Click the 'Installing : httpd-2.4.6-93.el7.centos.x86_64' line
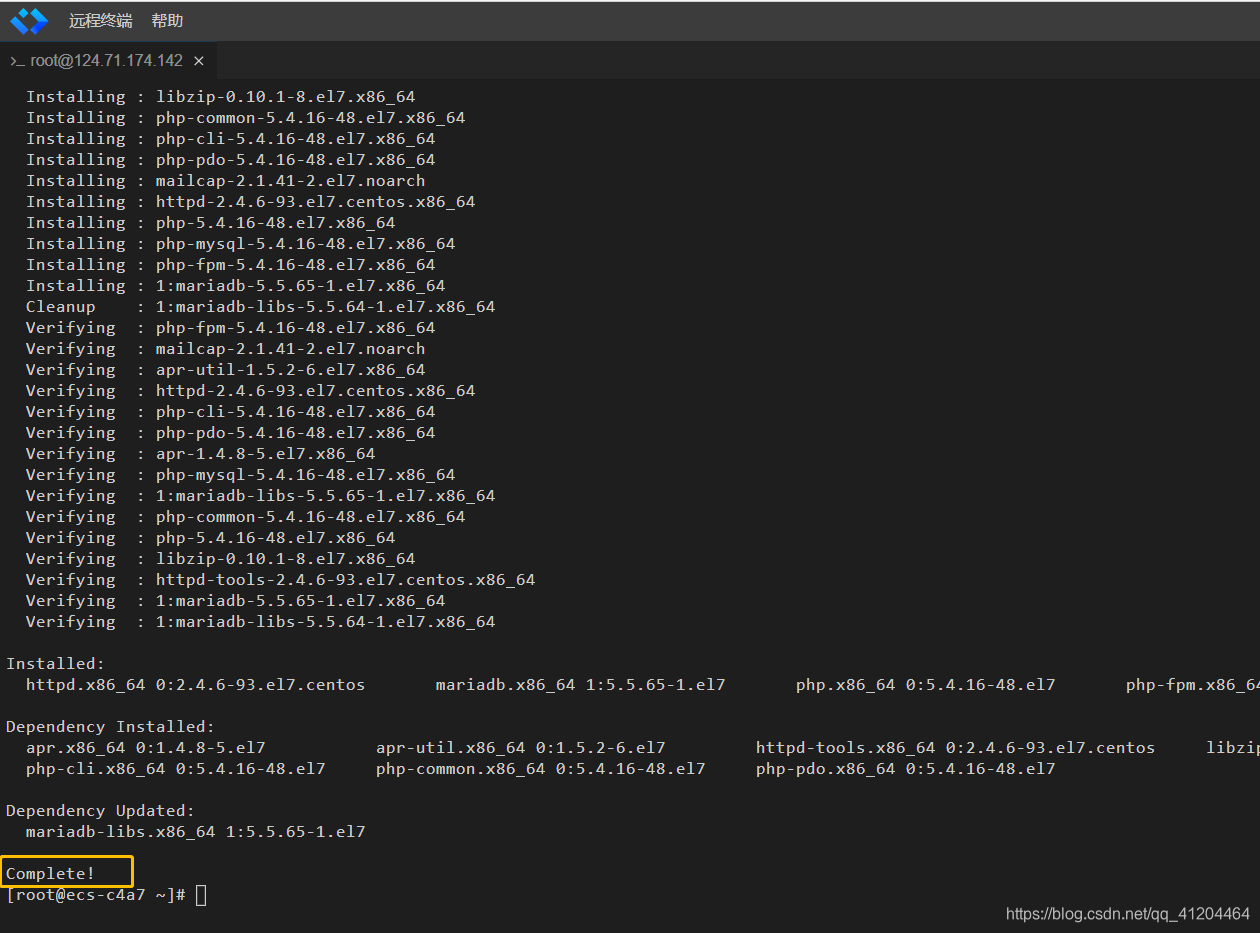The width and height of the screenshot is (1260, 933). point(250,202)
